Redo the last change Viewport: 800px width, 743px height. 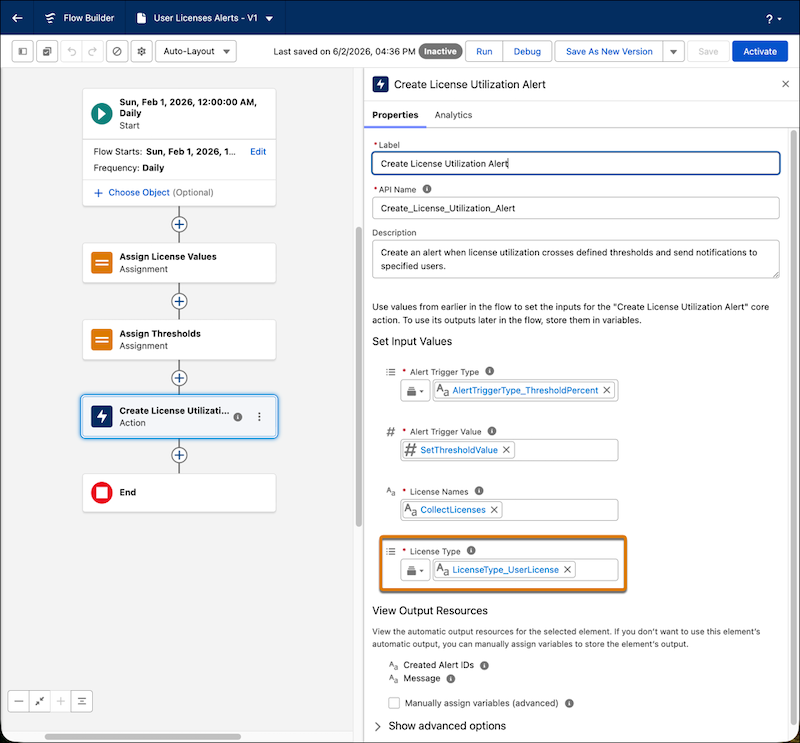coord(92,52)
